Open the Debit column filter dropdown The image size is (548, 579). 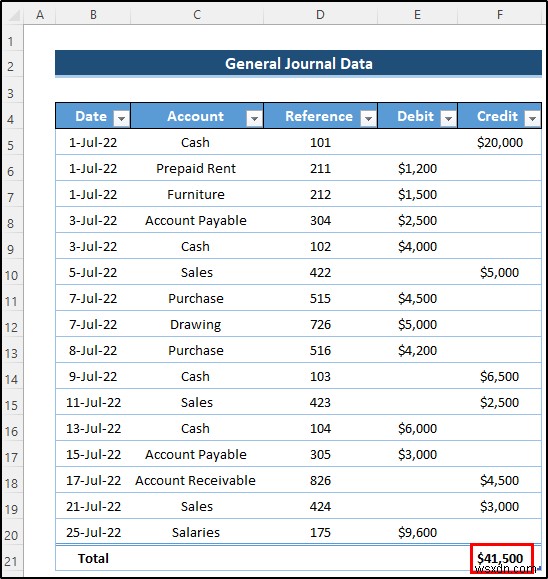[448, 119]
